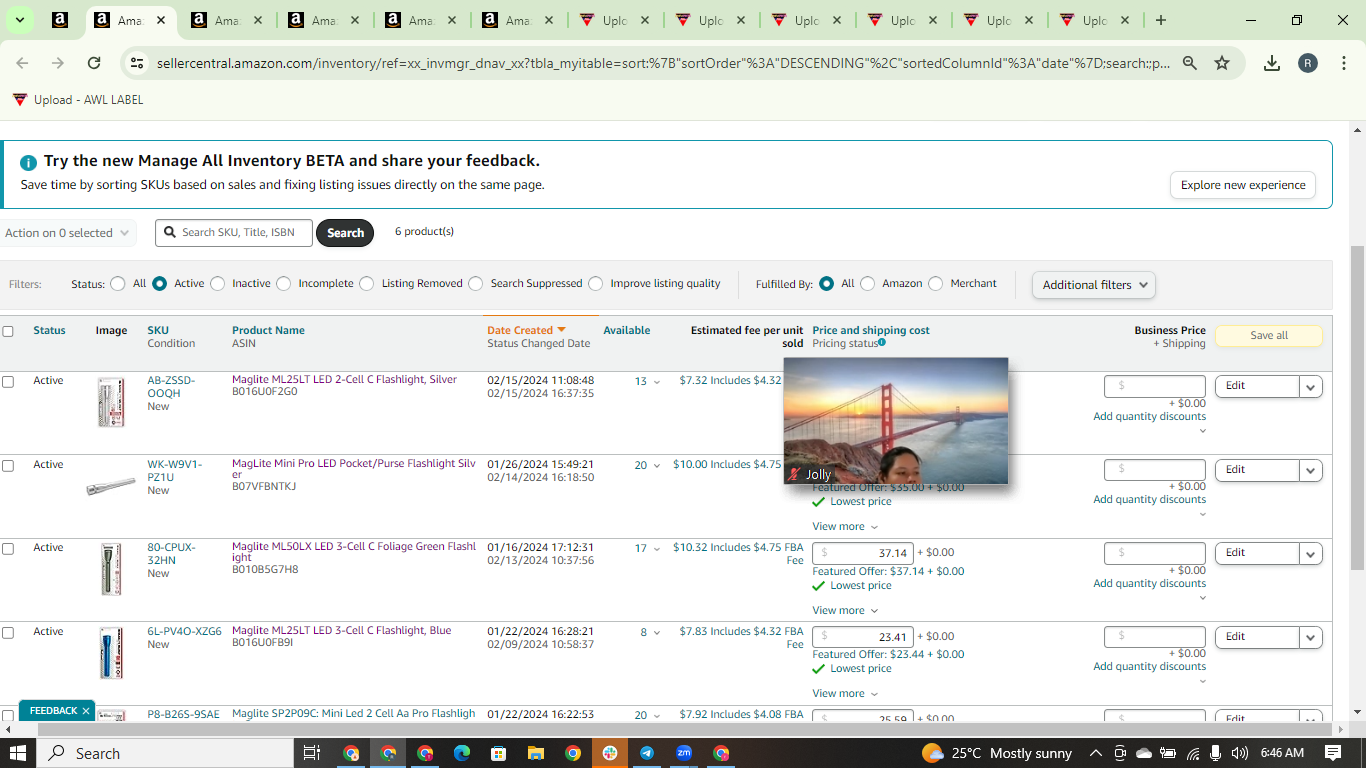Open Edit dropdown arrow for AB-ZSSD-OOQH row

pyautogui.click(x=1311, y=386)
